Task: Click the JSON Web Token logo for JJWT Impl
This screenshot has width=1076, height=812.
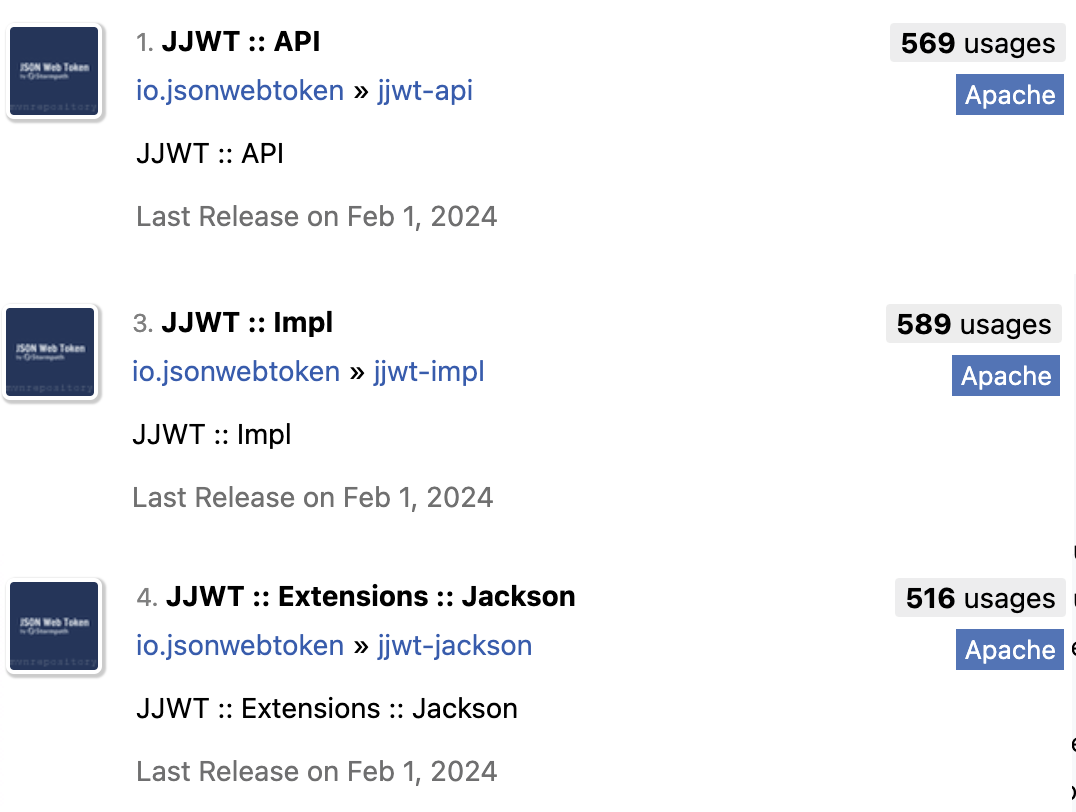Action: (x=50, y=351)
